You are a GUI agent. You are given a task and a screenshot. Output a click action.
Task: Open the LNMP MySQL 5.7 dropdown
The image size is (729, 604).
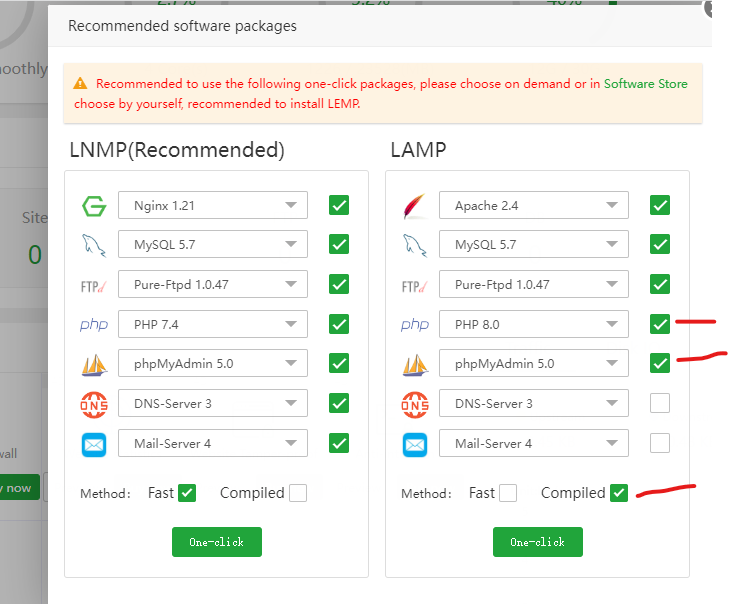(x=213, y=245)
